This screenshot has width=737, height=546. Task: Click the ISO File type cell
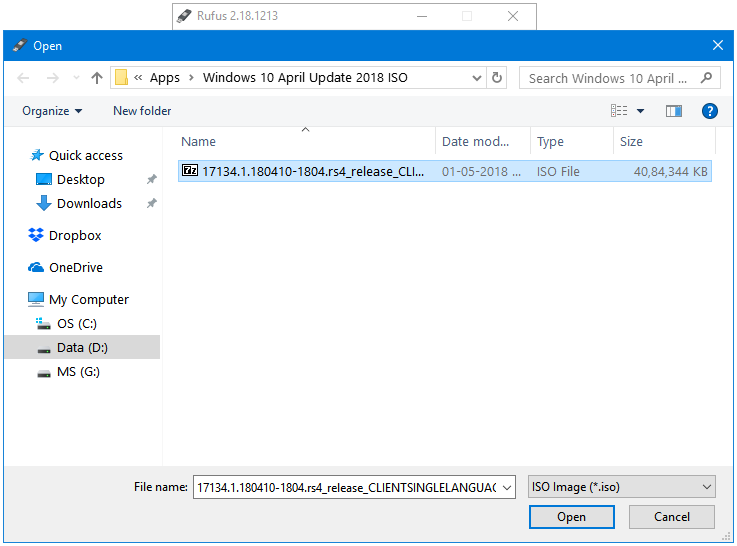[558, 172]
